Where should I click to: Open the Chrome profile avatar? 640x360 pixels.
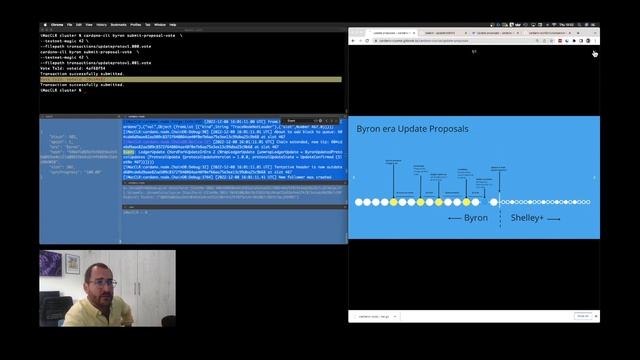(x=588, y=41)
